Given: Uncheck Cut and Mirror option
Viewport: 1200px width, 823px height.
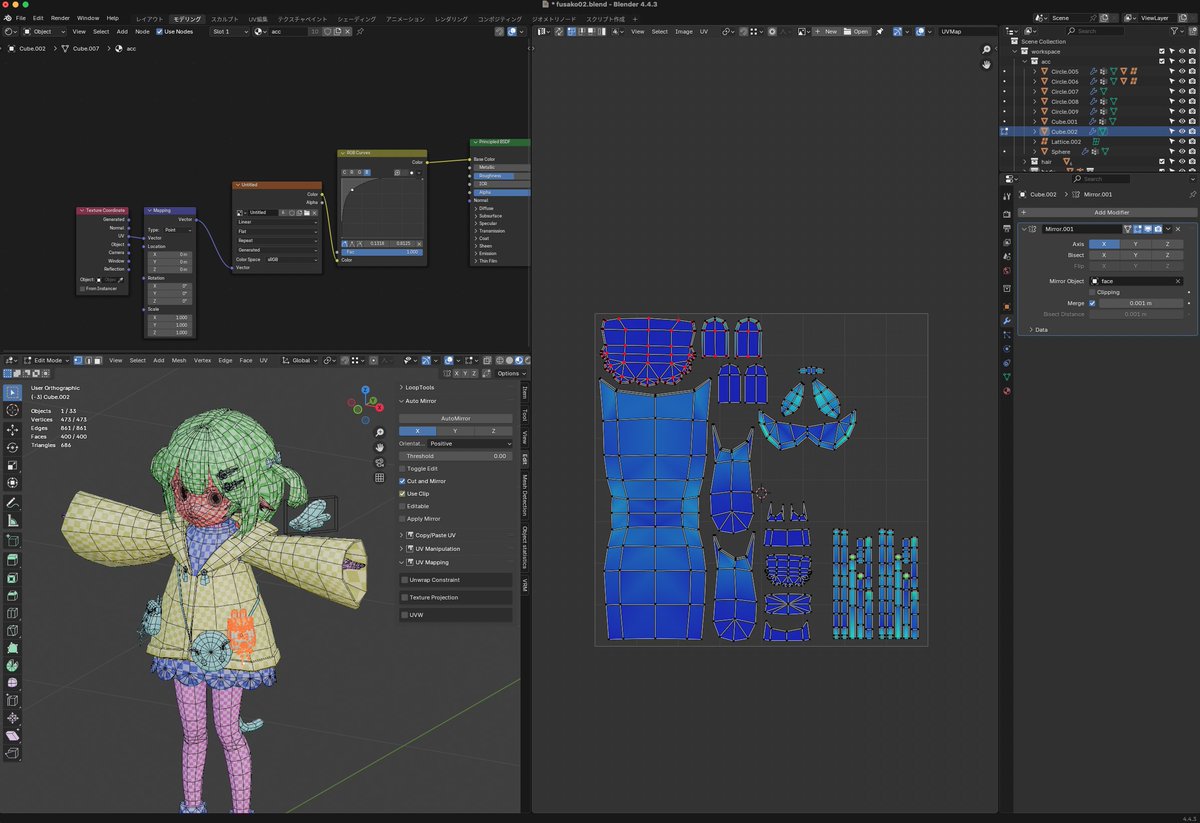Looking at the screenshot, I should (402, 481).
